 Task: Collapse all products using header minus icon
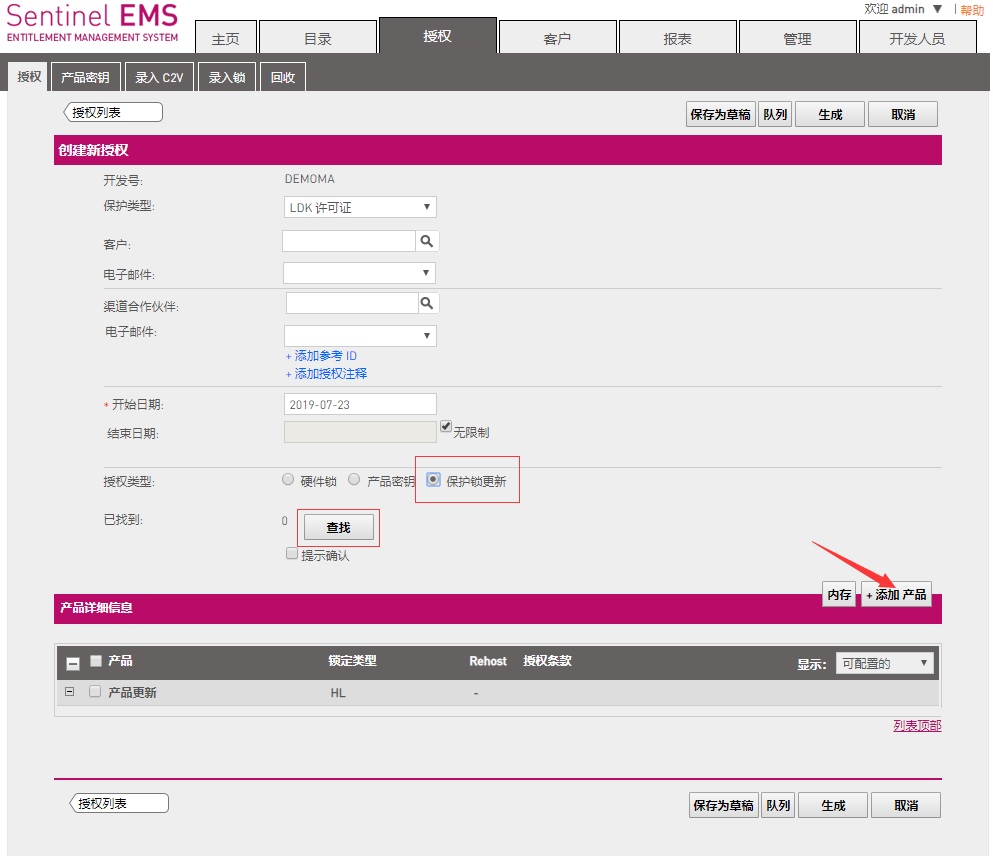coord(73,662)
